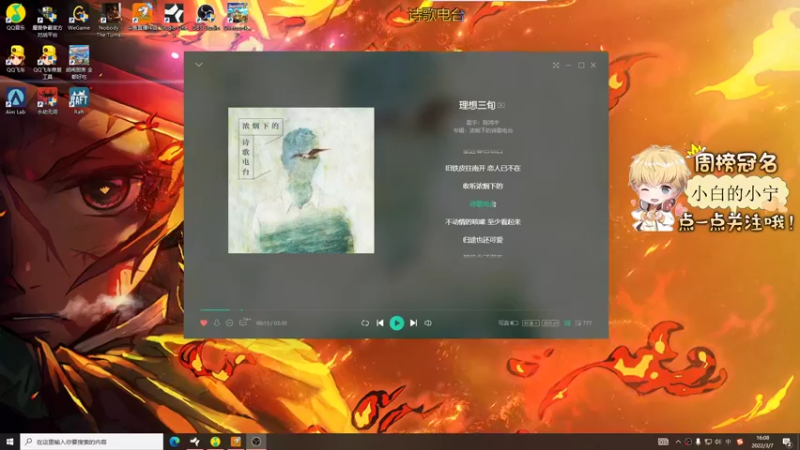Open OBS Studio desktop shortcut
The width and height of the screenshot is (800, 450).
206,17
